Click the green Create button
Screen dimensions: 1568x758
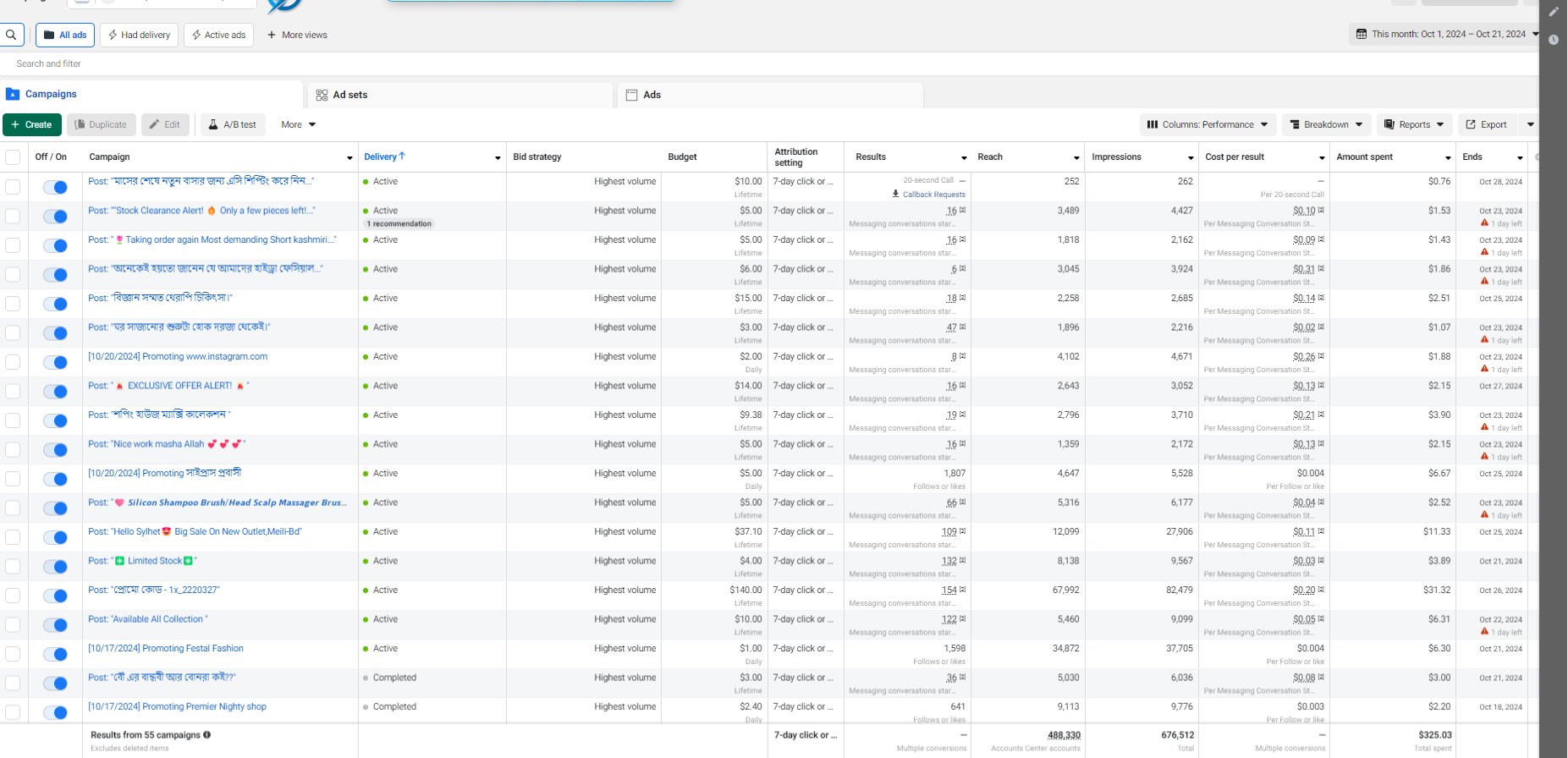click(31, 124)
